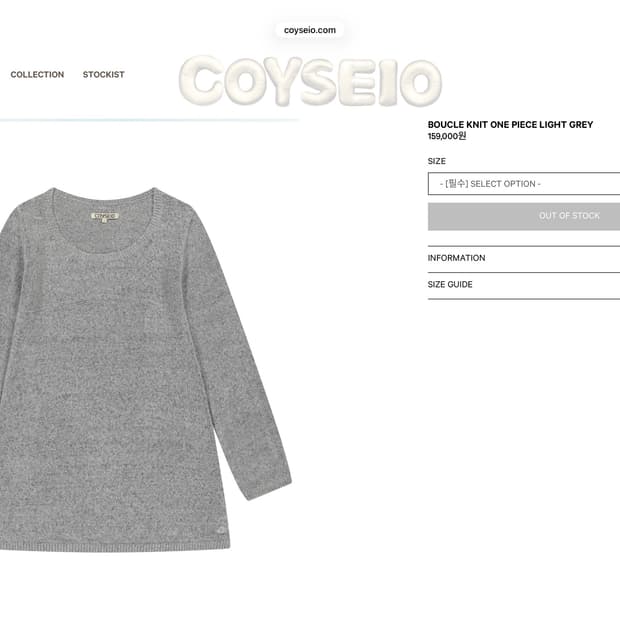Open the SIZE select option dropdown

point(524,184)
